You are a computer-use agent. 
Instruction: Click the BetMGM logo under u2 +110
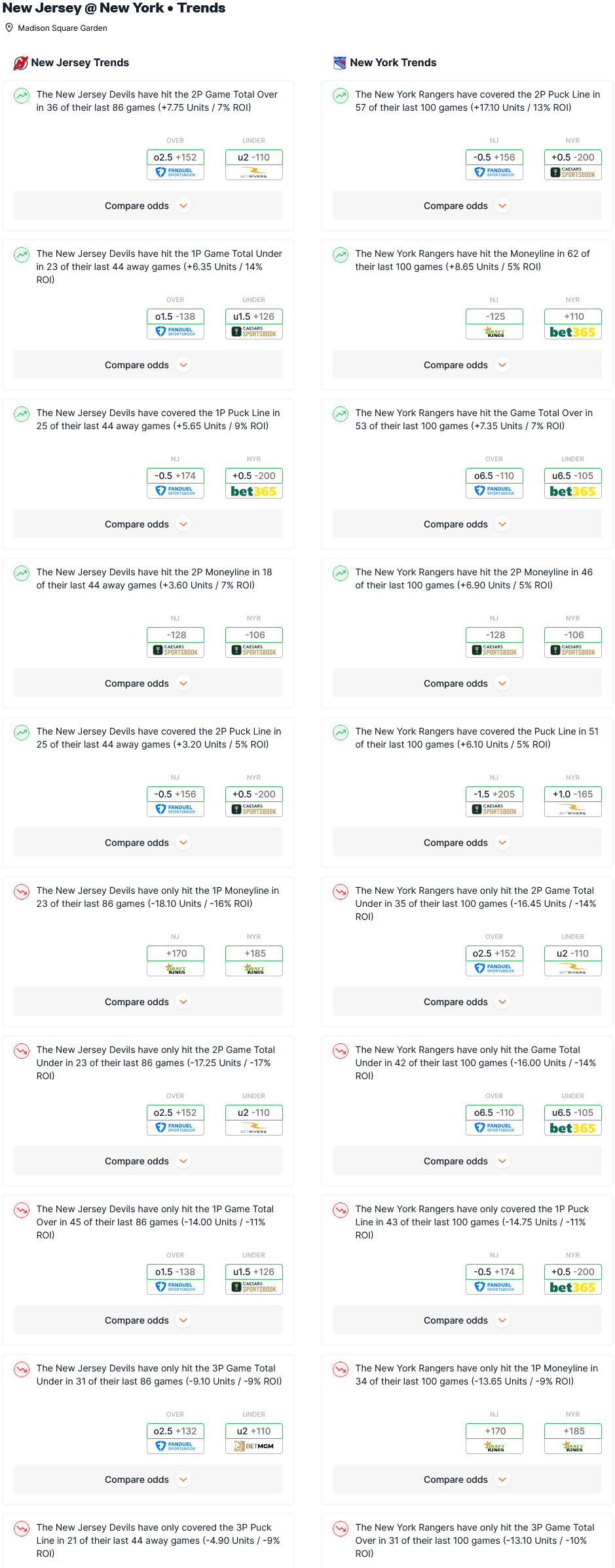point(254,1446)
